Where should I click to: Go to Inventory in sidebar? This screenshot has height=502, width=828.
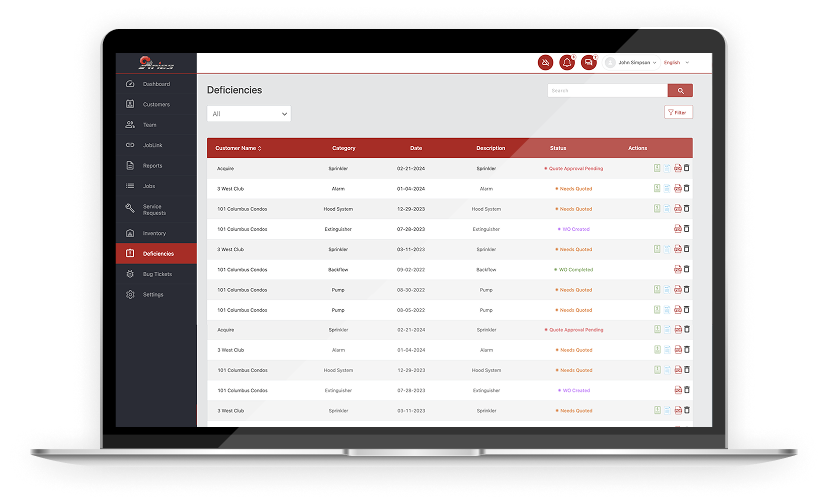154,233
